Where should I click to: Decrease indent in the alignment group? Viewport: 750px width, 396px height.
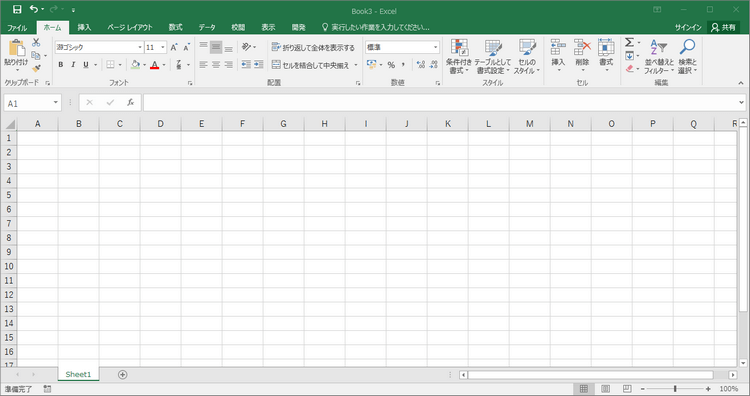tap(246, 65)
